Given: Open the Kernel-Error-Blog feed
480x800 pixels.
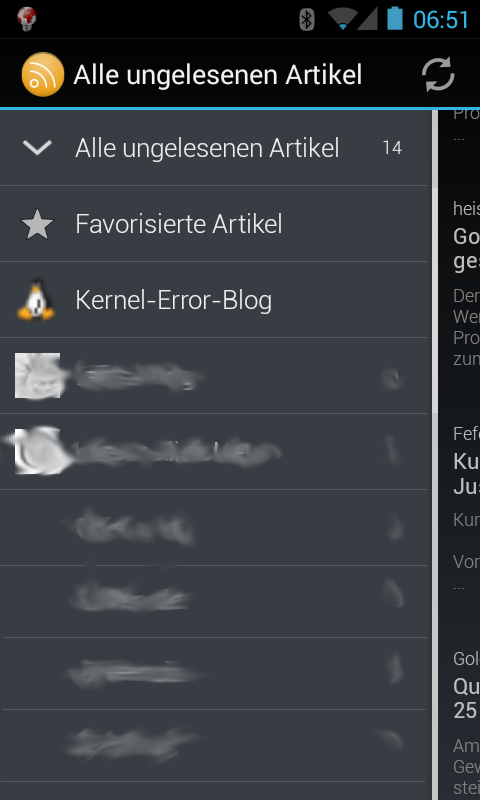Looking at the screenshot, I should [x=214, y=300].
